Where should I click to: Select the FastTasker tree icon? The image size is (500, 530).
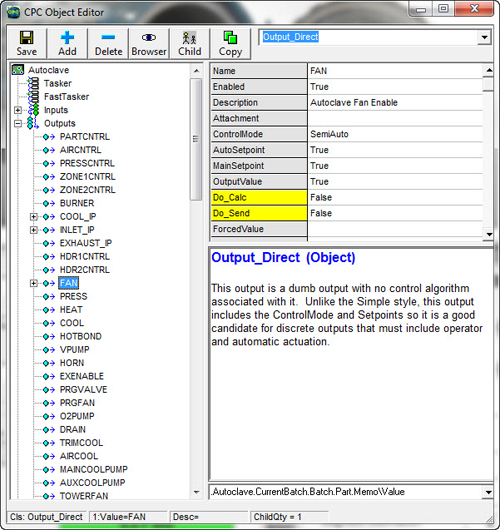[33, 97]
